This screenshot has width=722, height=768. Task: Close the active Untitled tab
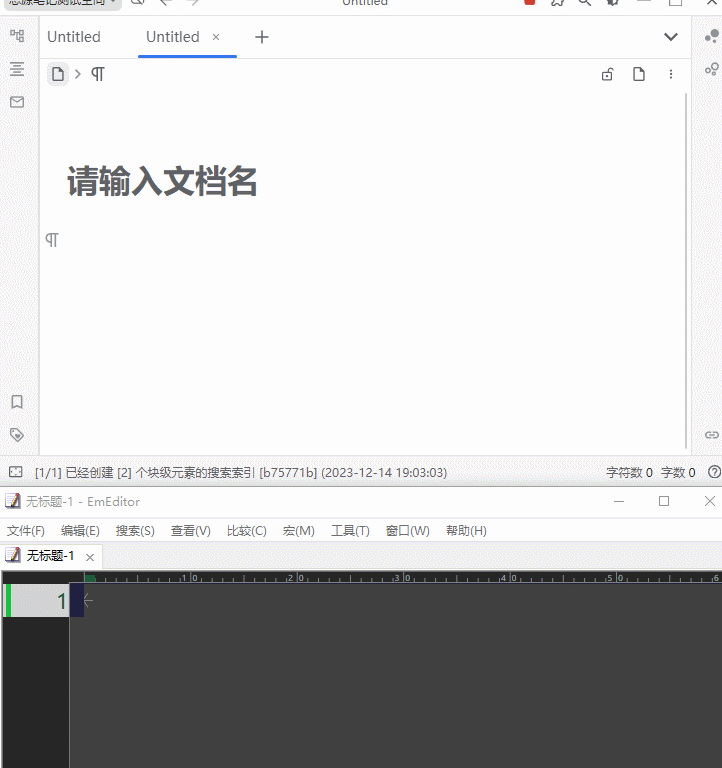216,37
